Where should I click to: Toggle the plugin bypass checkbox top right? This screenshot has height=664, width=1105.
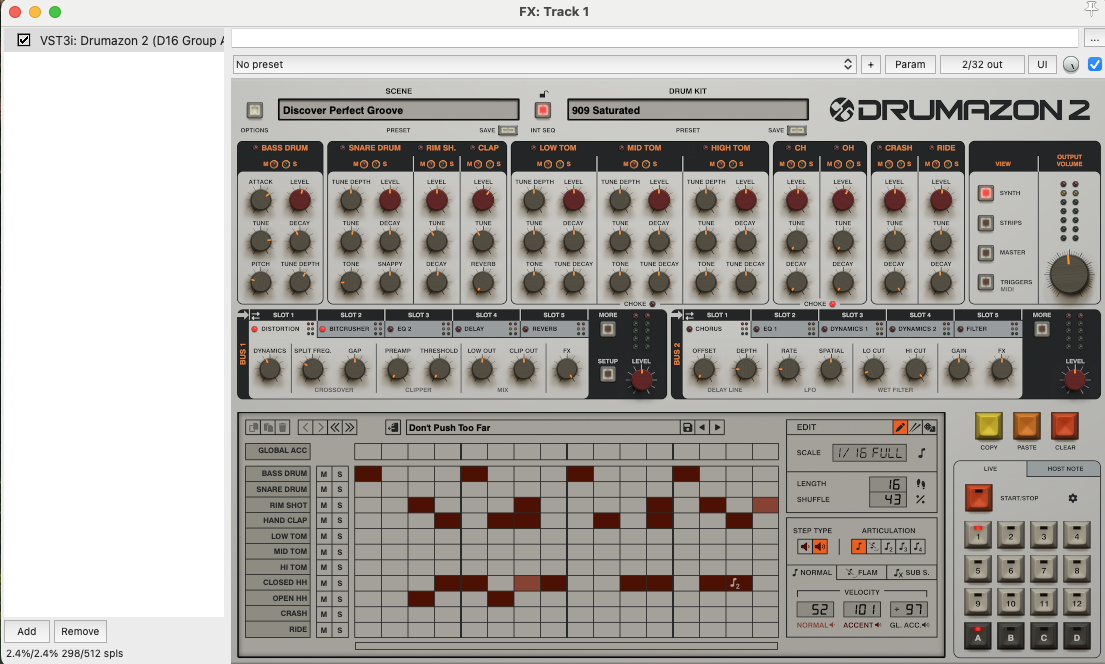(x=1094, y=64)
